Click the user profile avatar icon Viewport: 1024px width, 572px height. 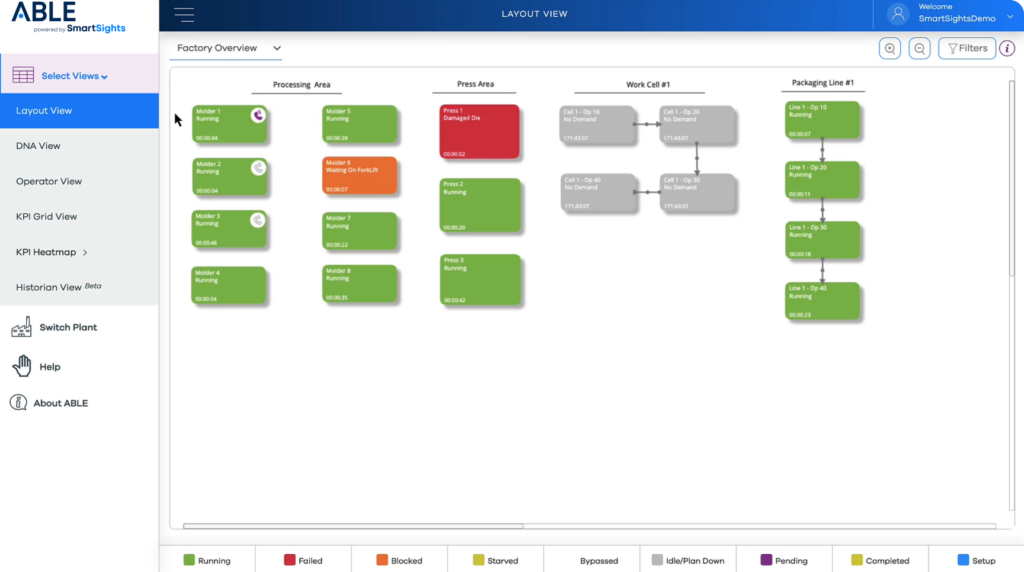[898, 14]
